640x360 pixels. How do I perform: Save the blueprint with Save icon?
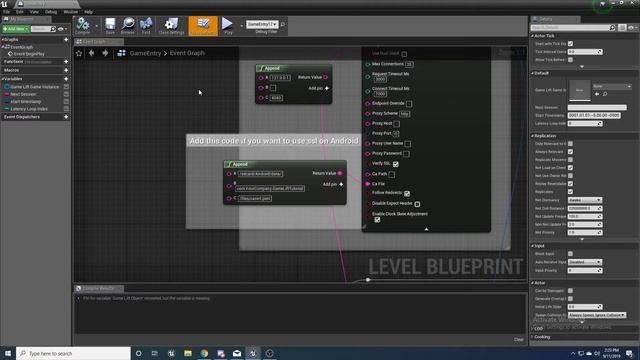point(110,25)
